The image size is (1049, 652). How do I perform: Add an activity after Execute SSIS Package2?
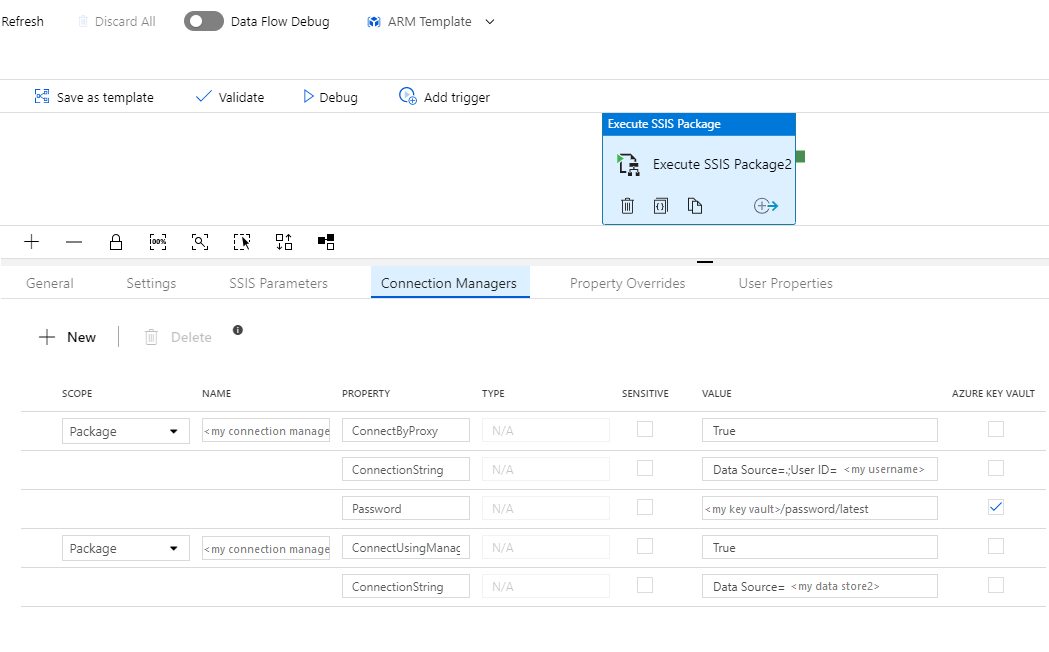pos(765,205)
